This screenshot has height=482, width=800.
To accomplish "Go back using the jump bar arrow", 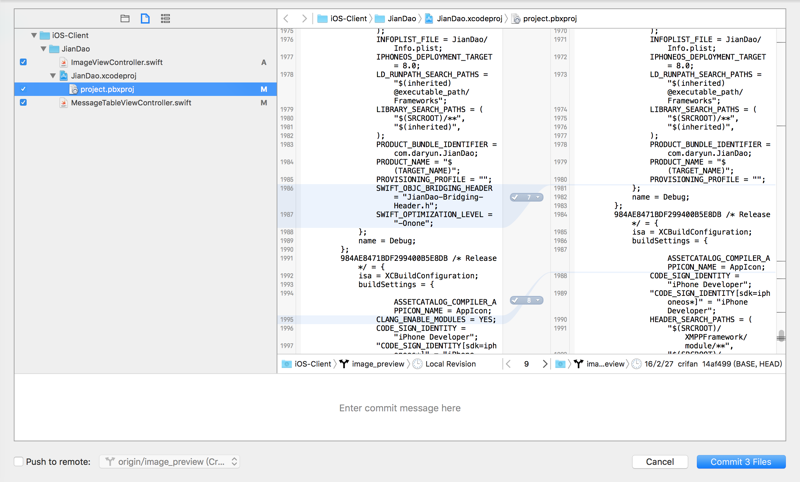I will pyautogui.click(x=286, y=18).
